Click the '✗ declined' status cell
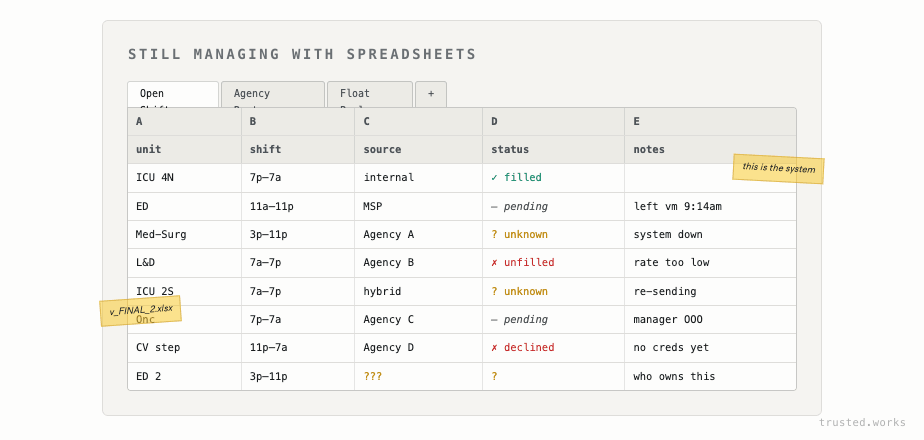This screenshot has width=924, height=440. 553,348
